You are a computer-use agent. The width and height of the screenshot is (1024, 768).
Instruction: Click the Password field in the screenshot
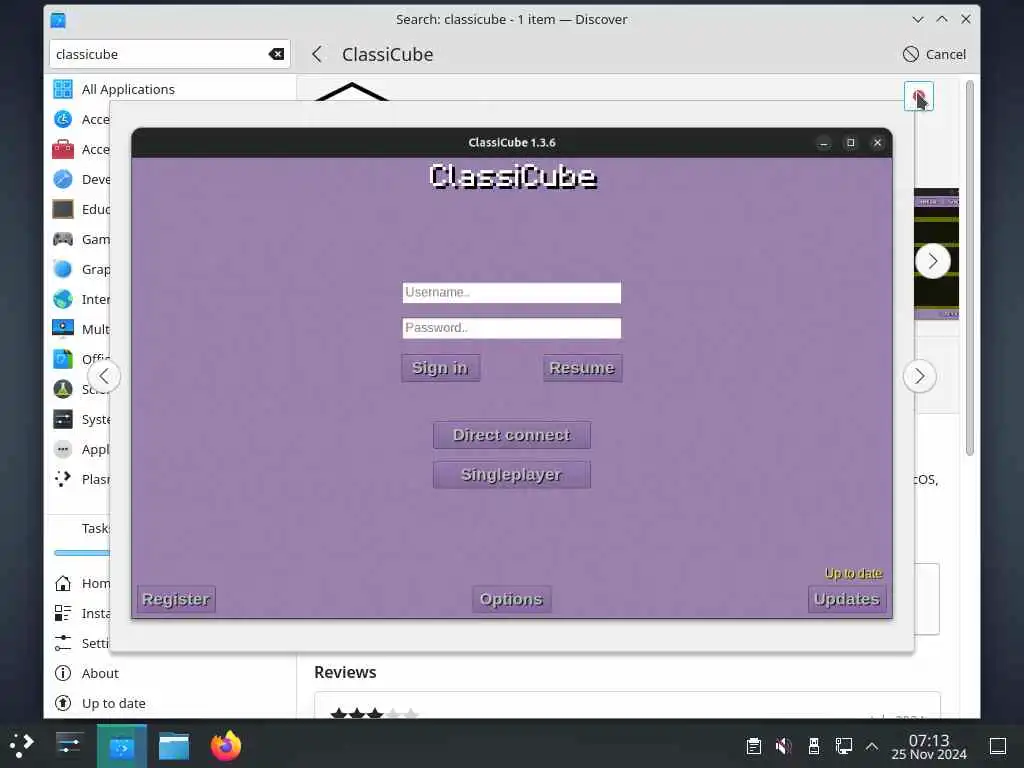pyautogui.click(x=511, y=328)
